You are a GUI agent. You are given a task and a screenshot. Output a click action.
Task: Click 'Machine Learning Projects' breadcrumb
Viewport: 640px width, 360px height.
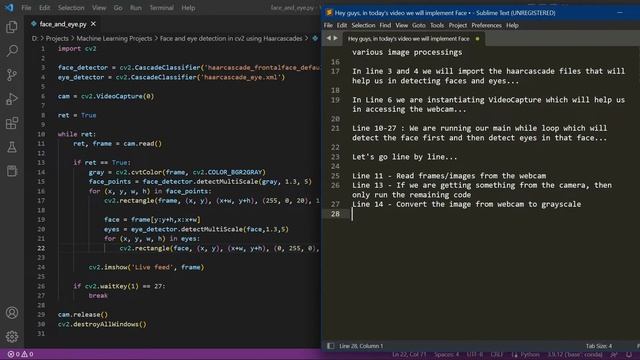114,38
